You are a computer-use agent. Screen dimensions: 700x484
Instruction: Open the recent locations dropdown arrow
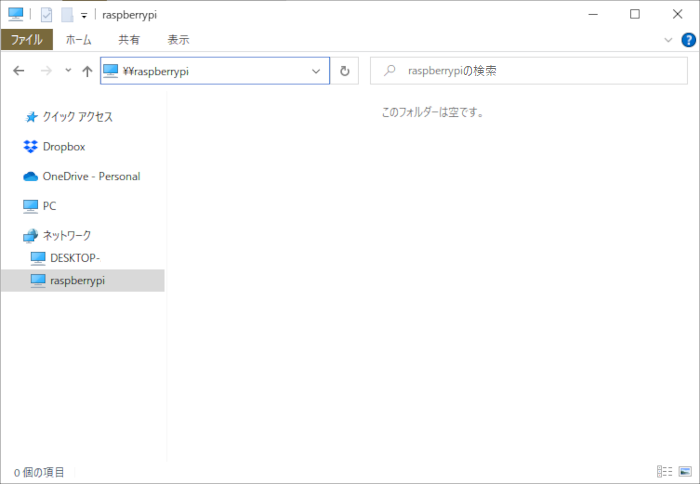(68, 71)
